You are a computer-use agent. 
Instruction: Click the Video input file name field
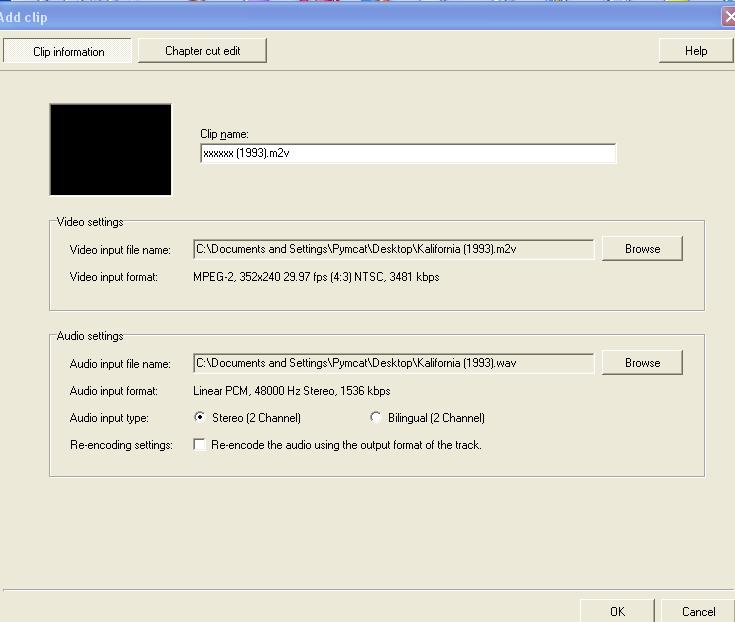[x=394, y=249]
